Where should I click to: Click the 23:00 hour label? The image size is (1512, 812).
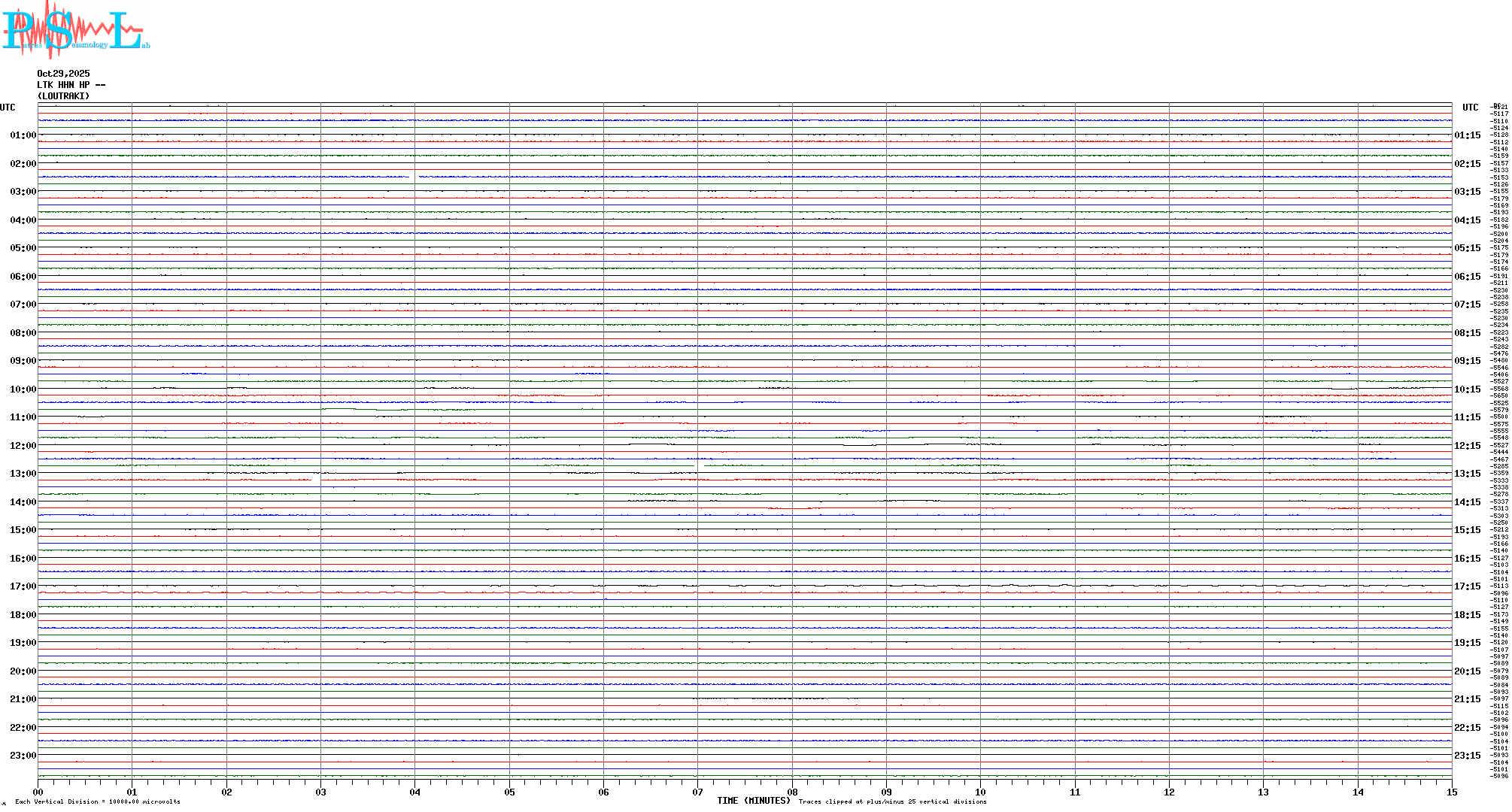point(23,756)
